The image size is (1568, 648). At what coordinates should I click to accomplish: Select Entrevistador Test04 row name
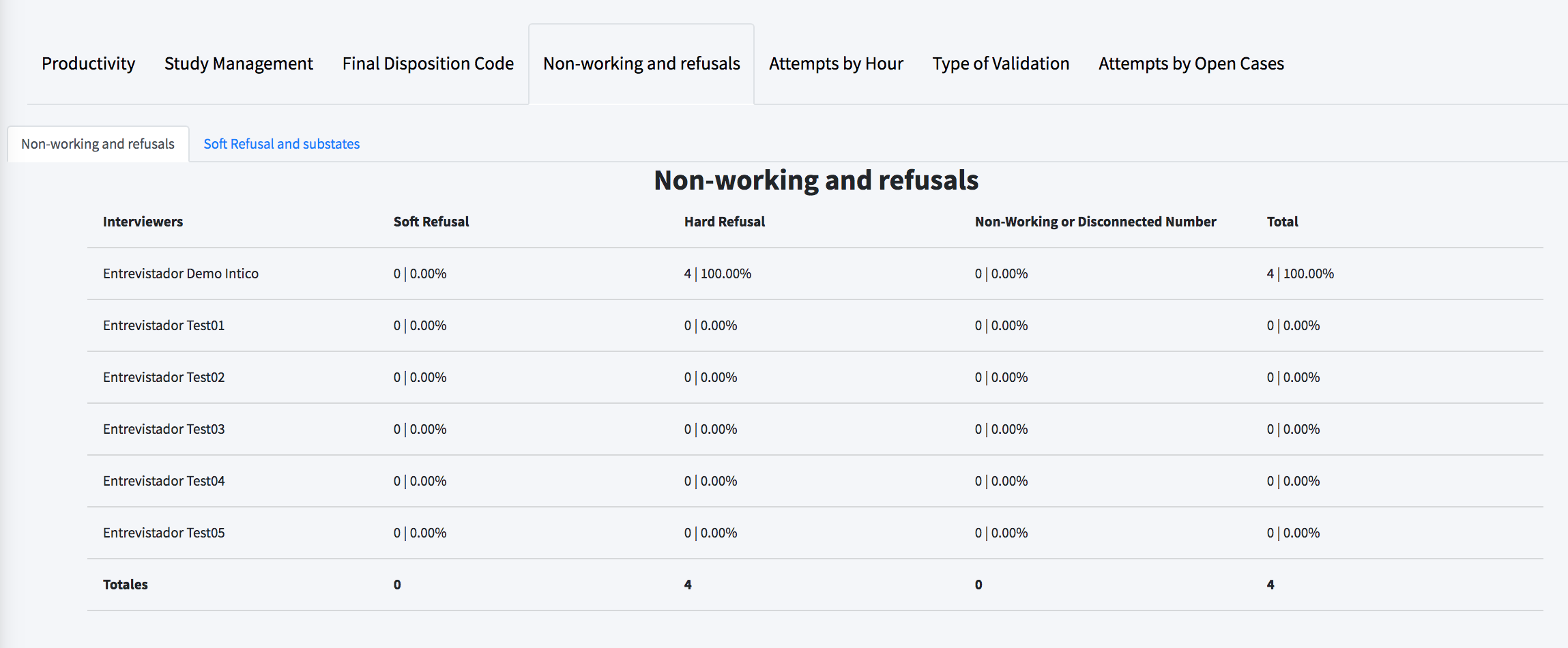pyautogui.click(x=164, y=481)
